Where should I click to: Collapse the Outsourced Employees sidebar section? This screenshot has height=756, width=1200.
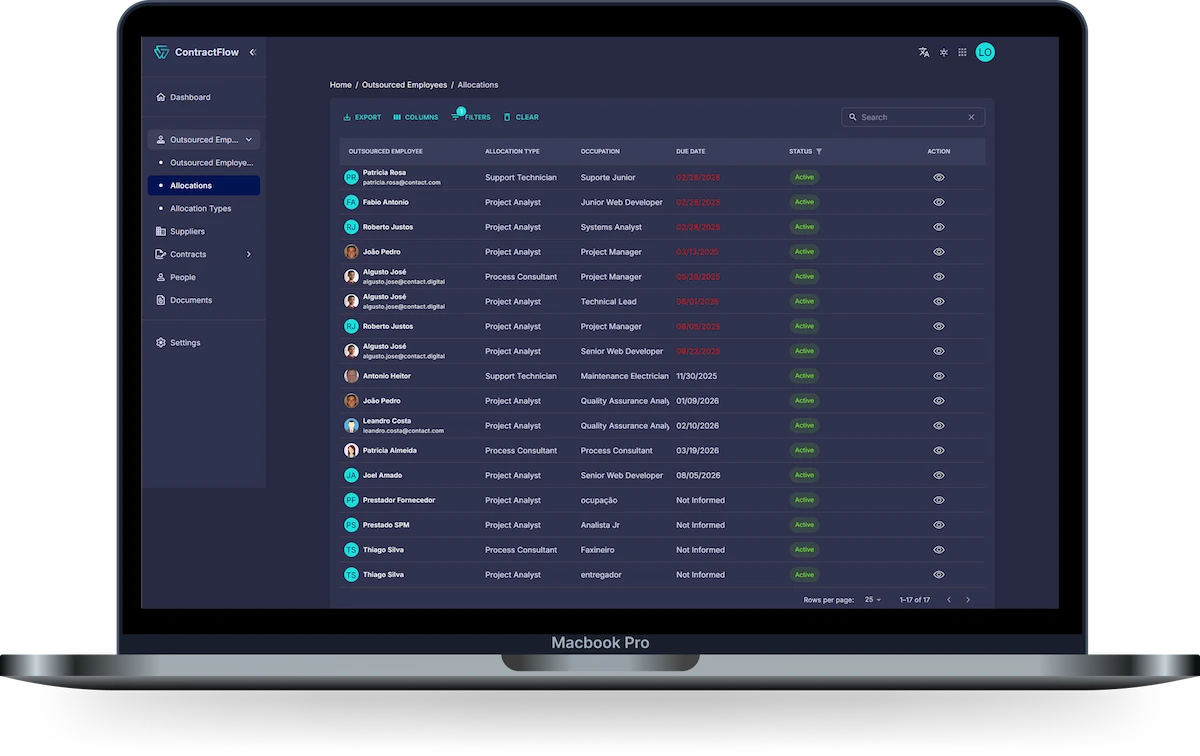pos(249,140)
